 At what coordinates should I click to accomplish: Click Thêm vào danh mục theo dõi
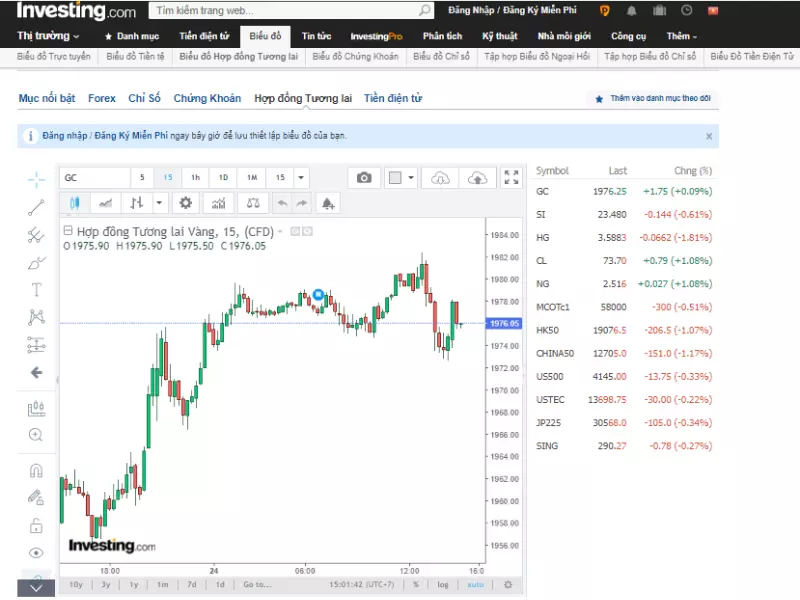tap(653, 98)
